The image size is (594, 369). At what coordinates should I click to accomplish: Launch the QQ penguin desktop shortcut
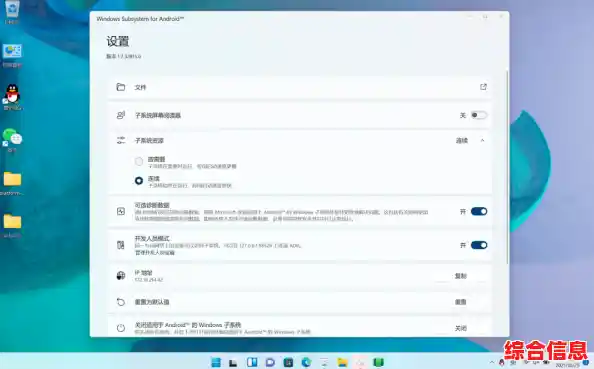pyautogui.click(x=12, y=97)
